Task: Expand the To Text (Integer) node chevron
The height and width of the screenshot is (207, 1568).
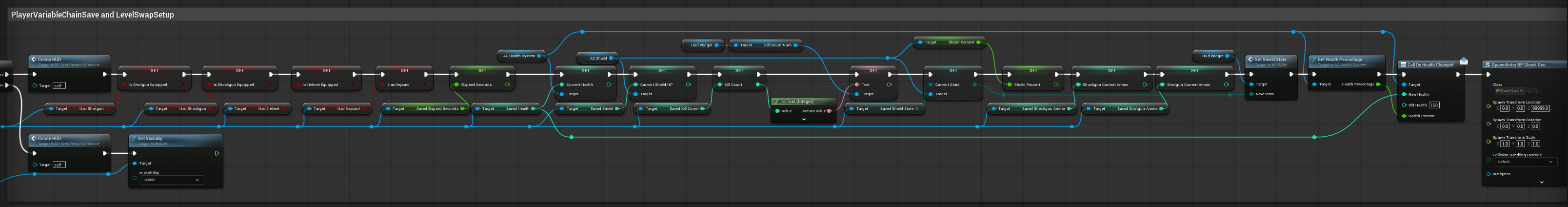Action: point(803,119)
